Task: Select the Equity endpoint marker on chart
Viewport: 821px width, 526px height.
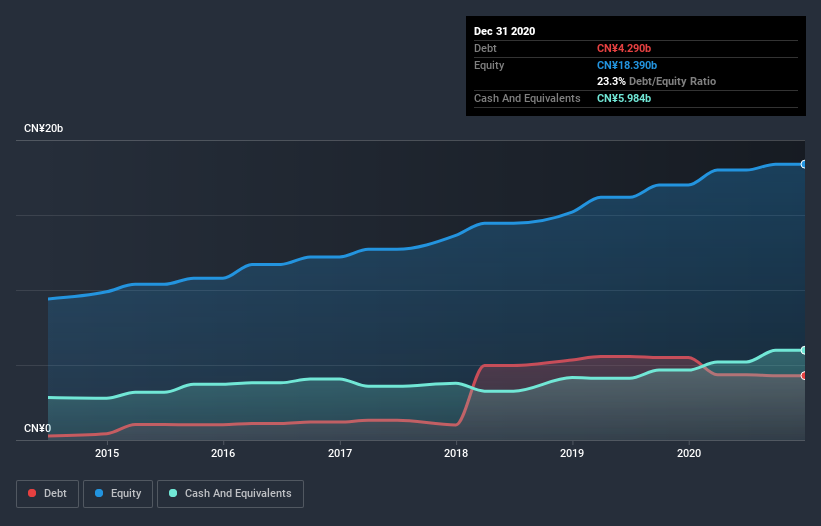Action: point(804,164)
